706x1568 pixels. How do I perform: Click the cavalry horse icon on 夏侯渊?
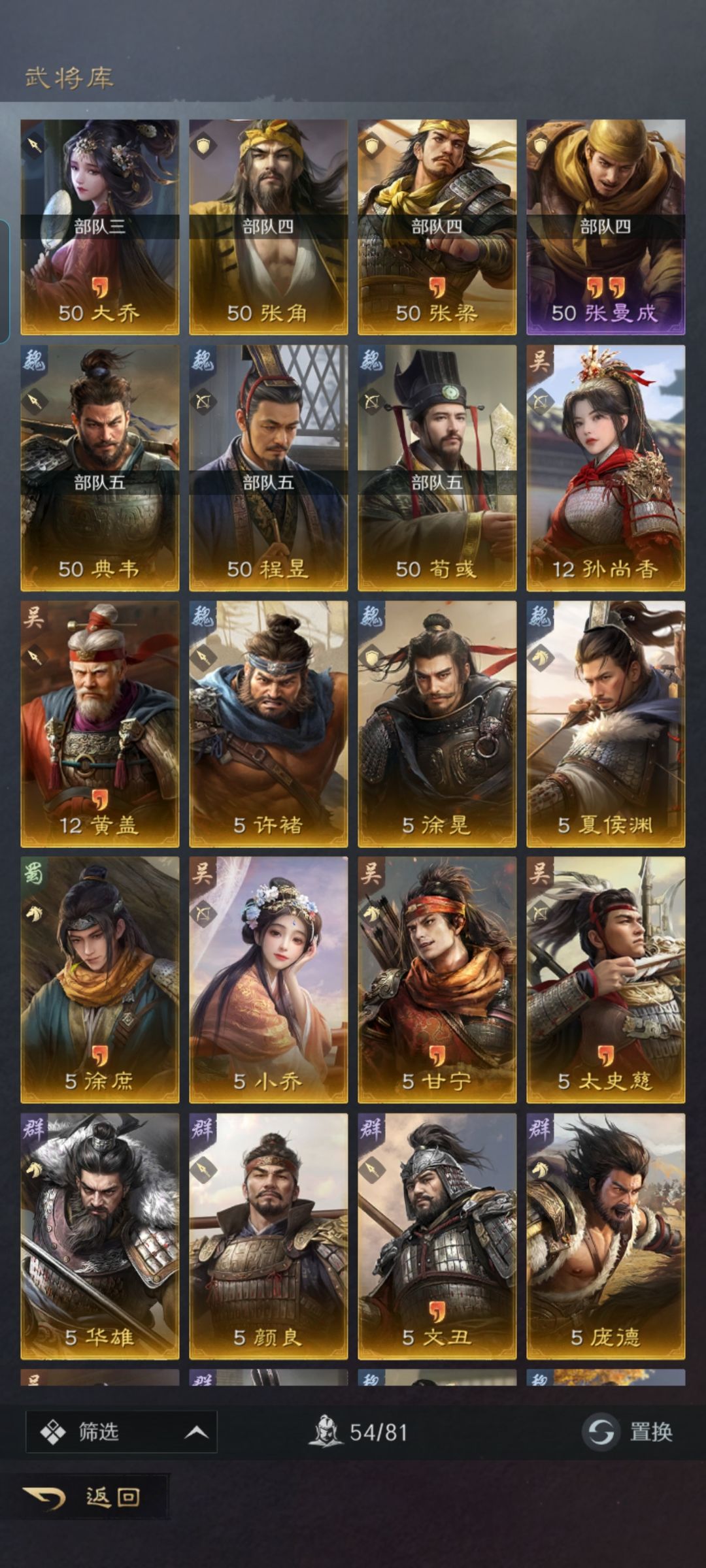[x=540, y=657]
